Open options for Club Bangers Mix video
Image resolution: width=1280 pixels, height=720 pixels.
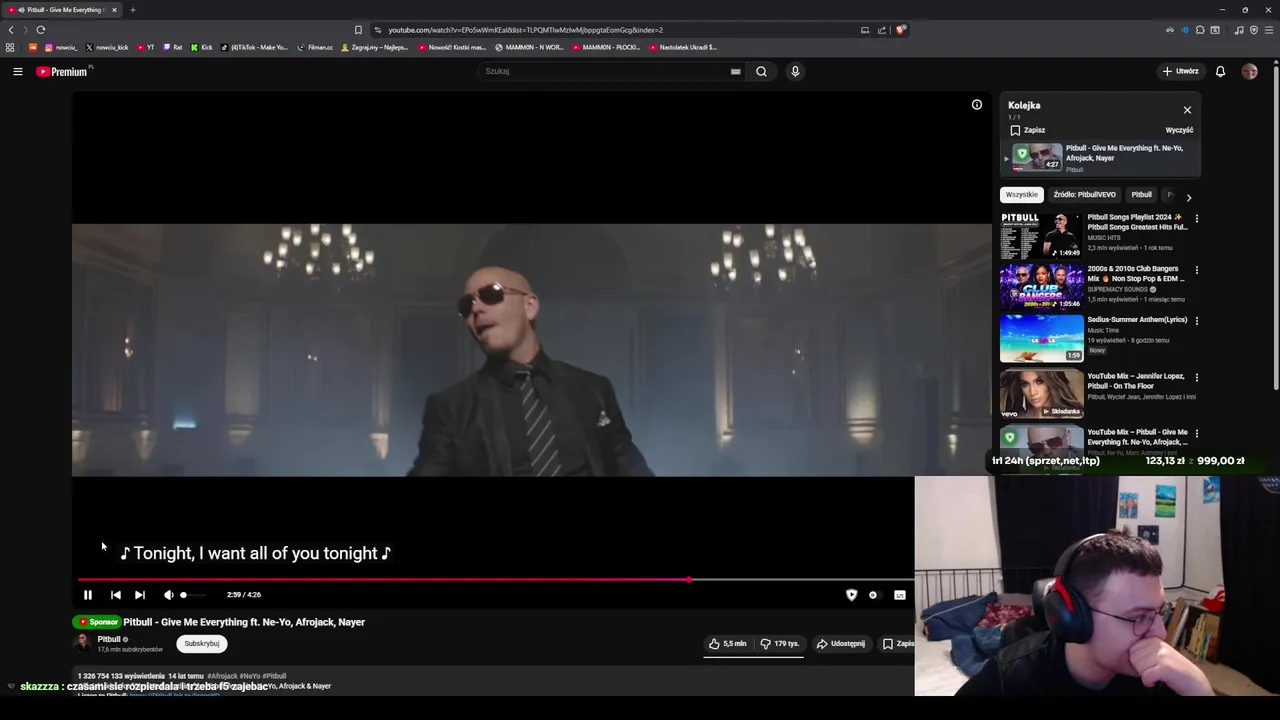[1196, 270]
